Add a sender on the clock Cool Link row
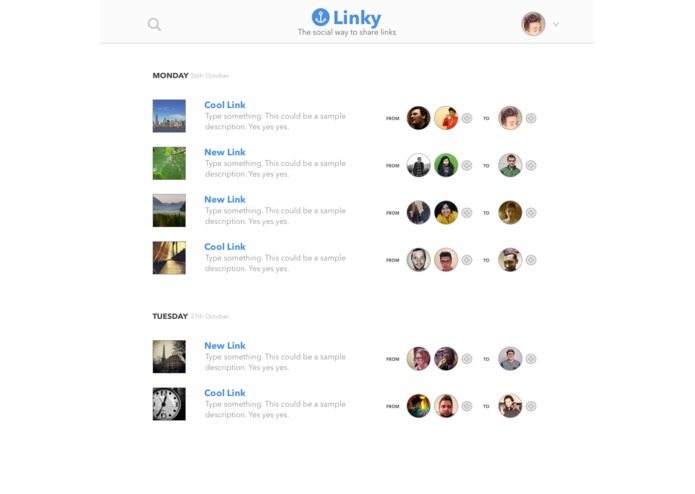The width and height of the screenshot is (695, 494). (x=467, y=406)
